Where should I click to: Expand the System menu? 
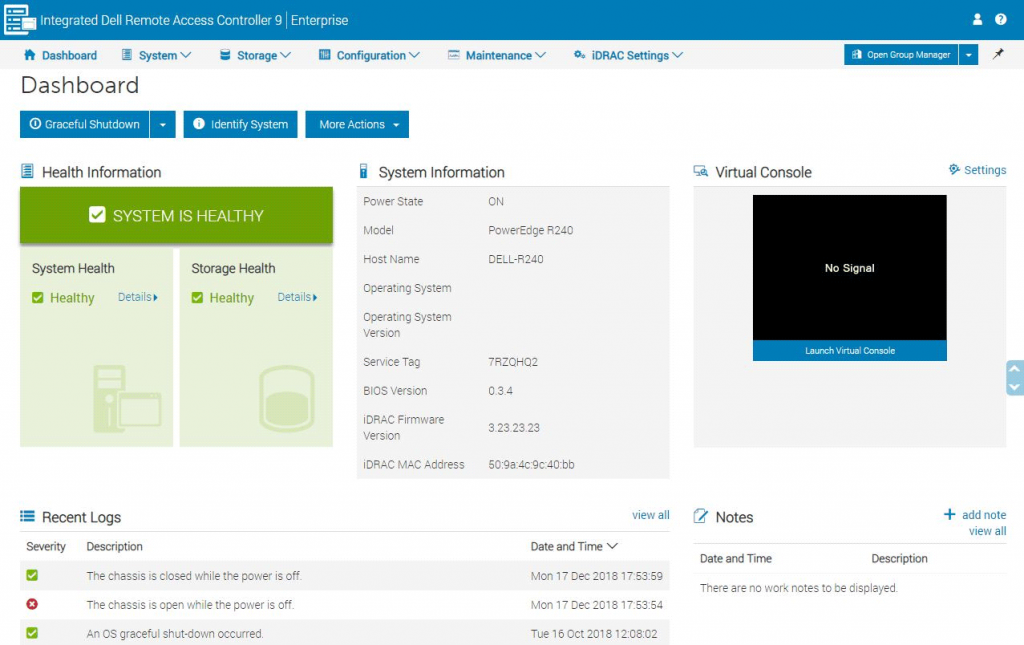coord(156,55)
